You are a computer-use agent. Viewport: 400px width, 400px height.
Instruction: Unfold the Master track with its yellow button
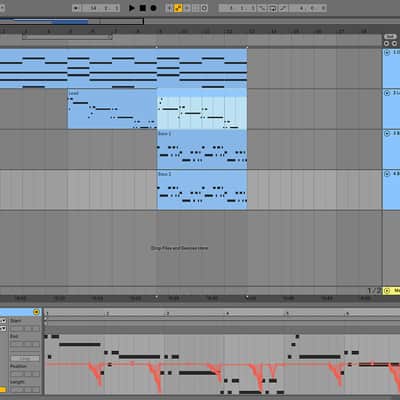click(387, 291)
